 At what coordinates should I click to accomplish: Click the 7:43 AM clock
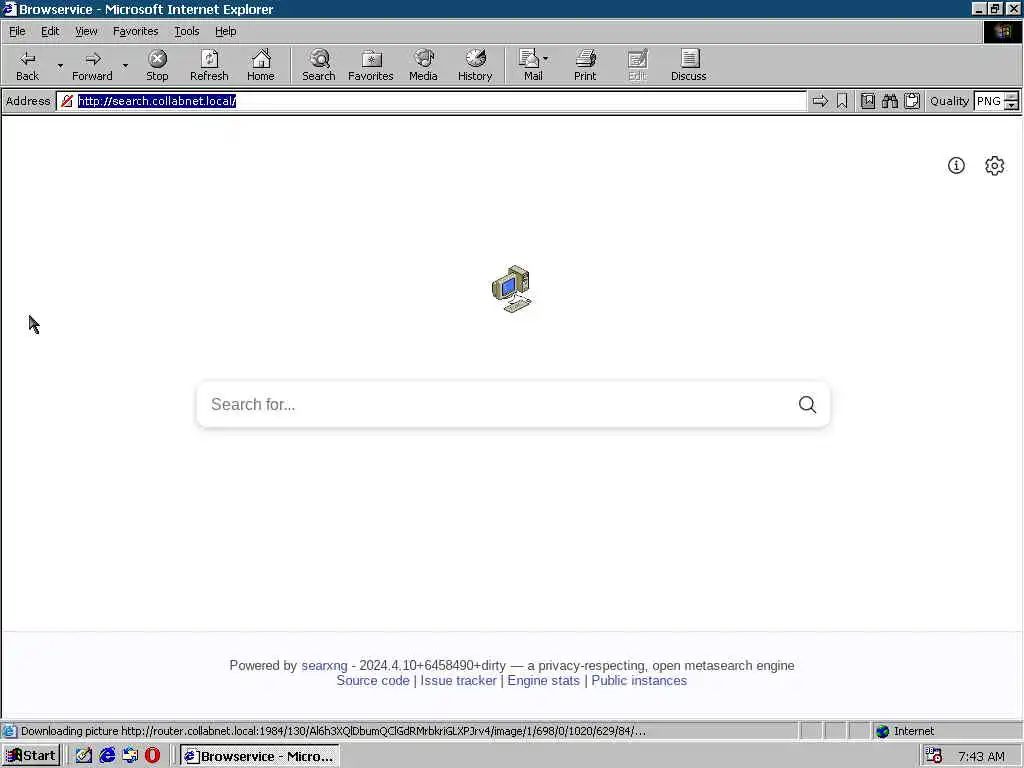pos(981,756)
